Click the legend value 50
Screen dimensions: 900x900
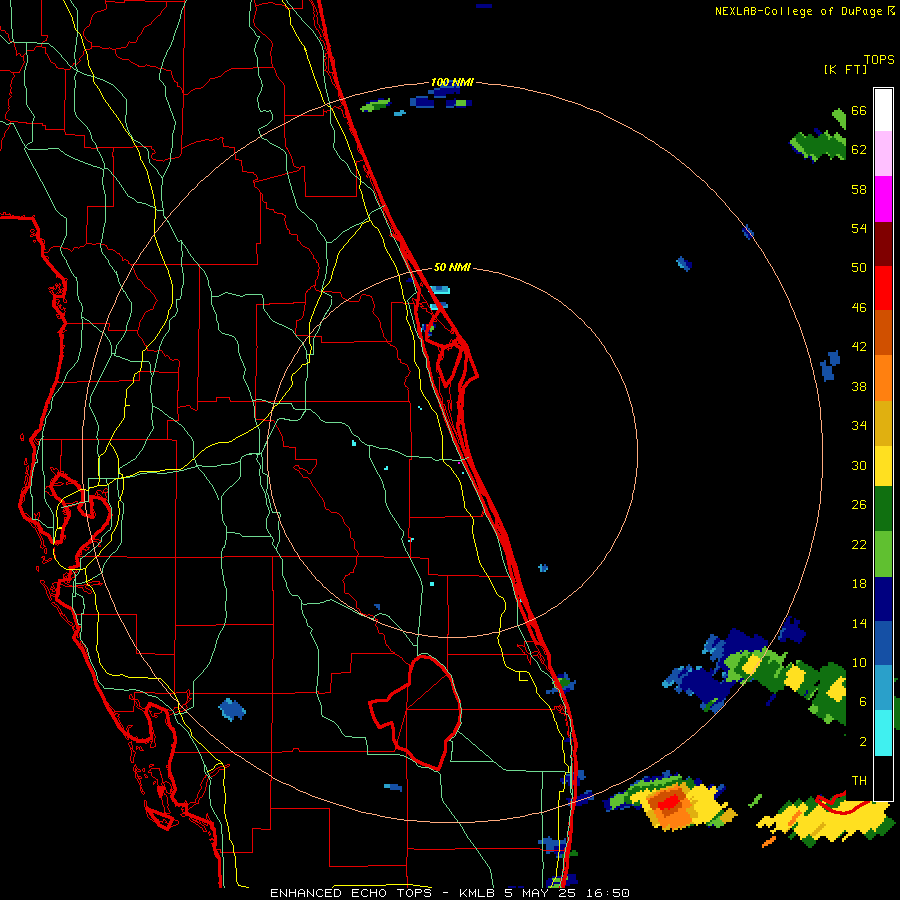coord(859,268)
